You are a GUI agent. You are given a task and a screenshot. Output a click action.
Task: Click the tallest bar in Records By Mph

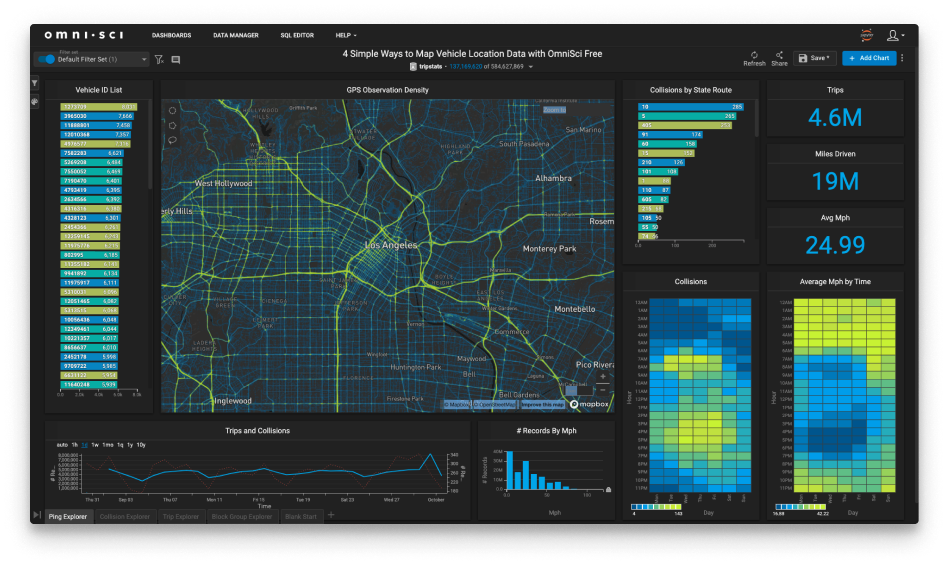pyautogui.click(x=510, y=470)
